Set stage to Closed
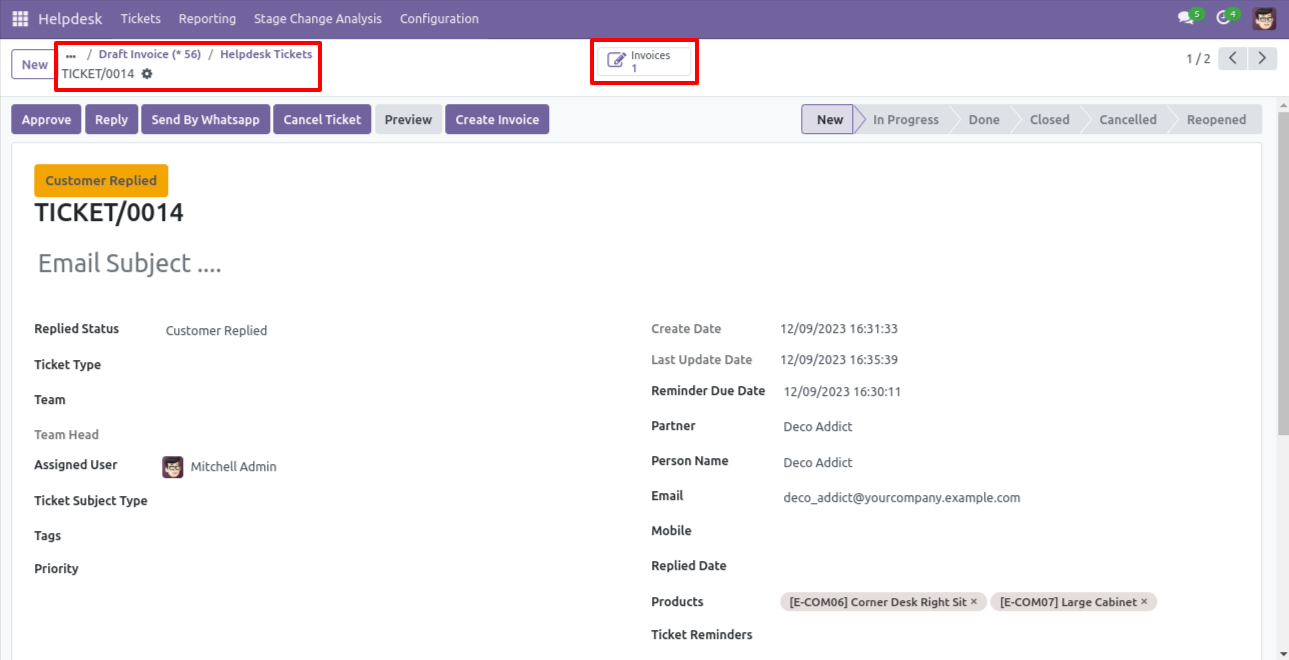Image resolution: width=1289 pixels, height=660 pixels. [1049, 120]
